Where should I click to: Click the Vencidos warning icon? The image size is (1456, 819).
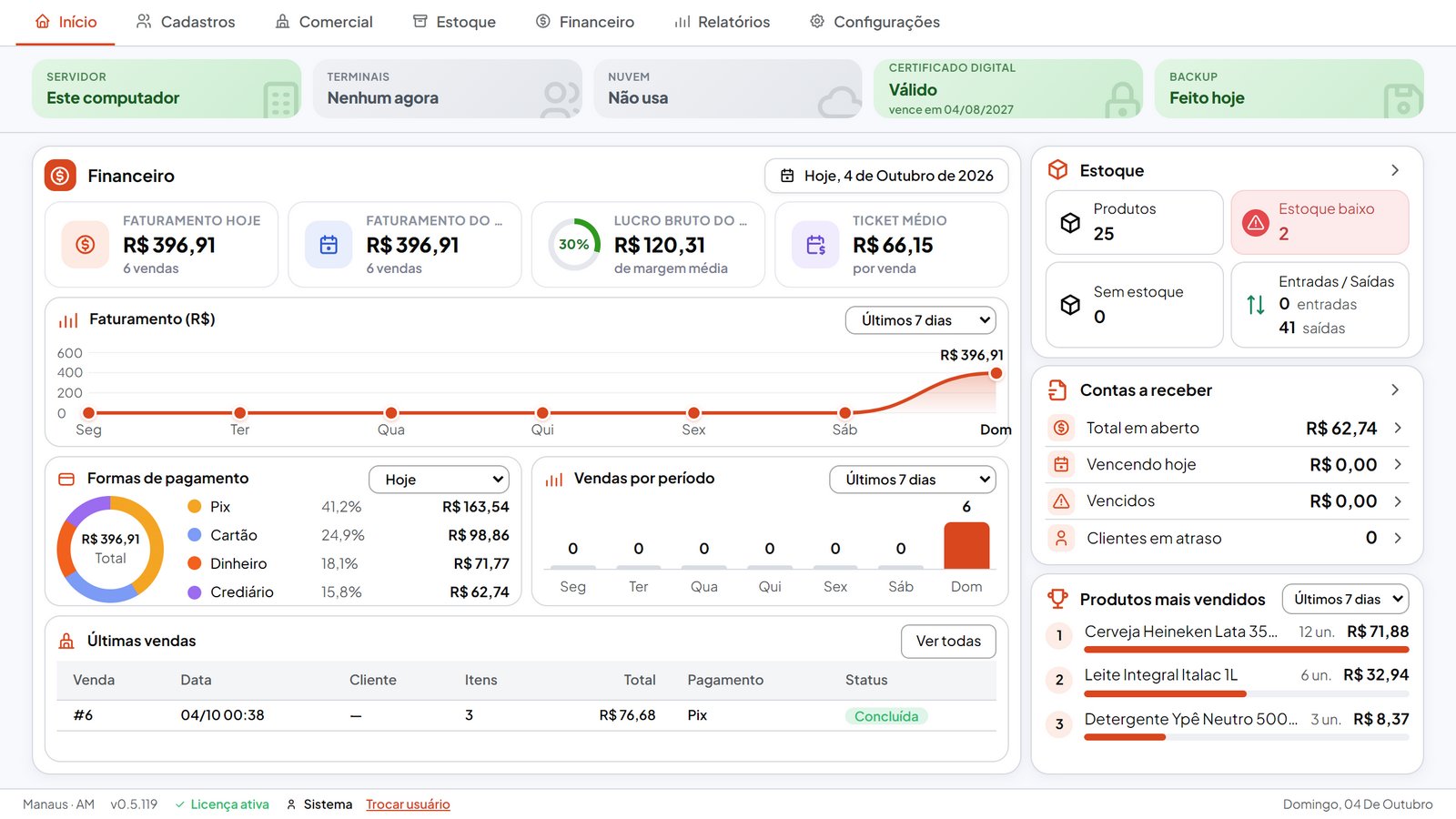1061,501
